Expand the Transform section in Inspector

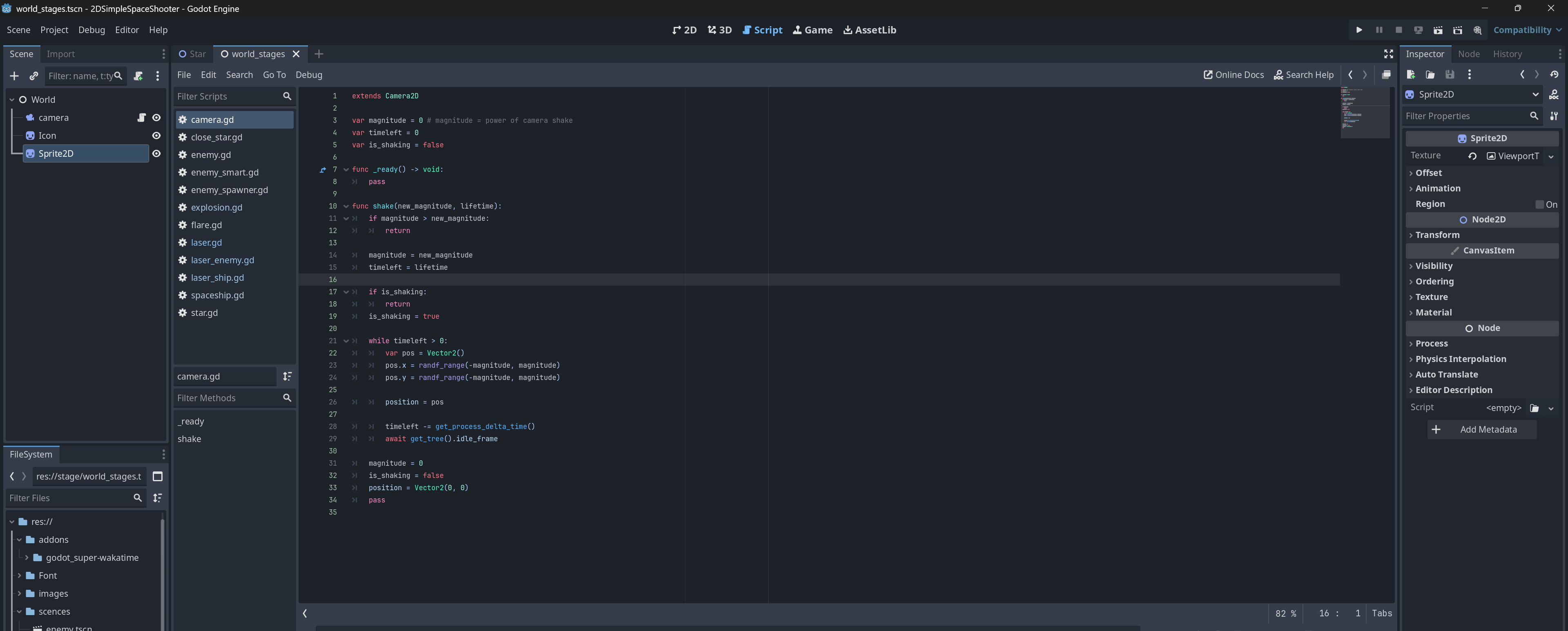pos(1437,235)
